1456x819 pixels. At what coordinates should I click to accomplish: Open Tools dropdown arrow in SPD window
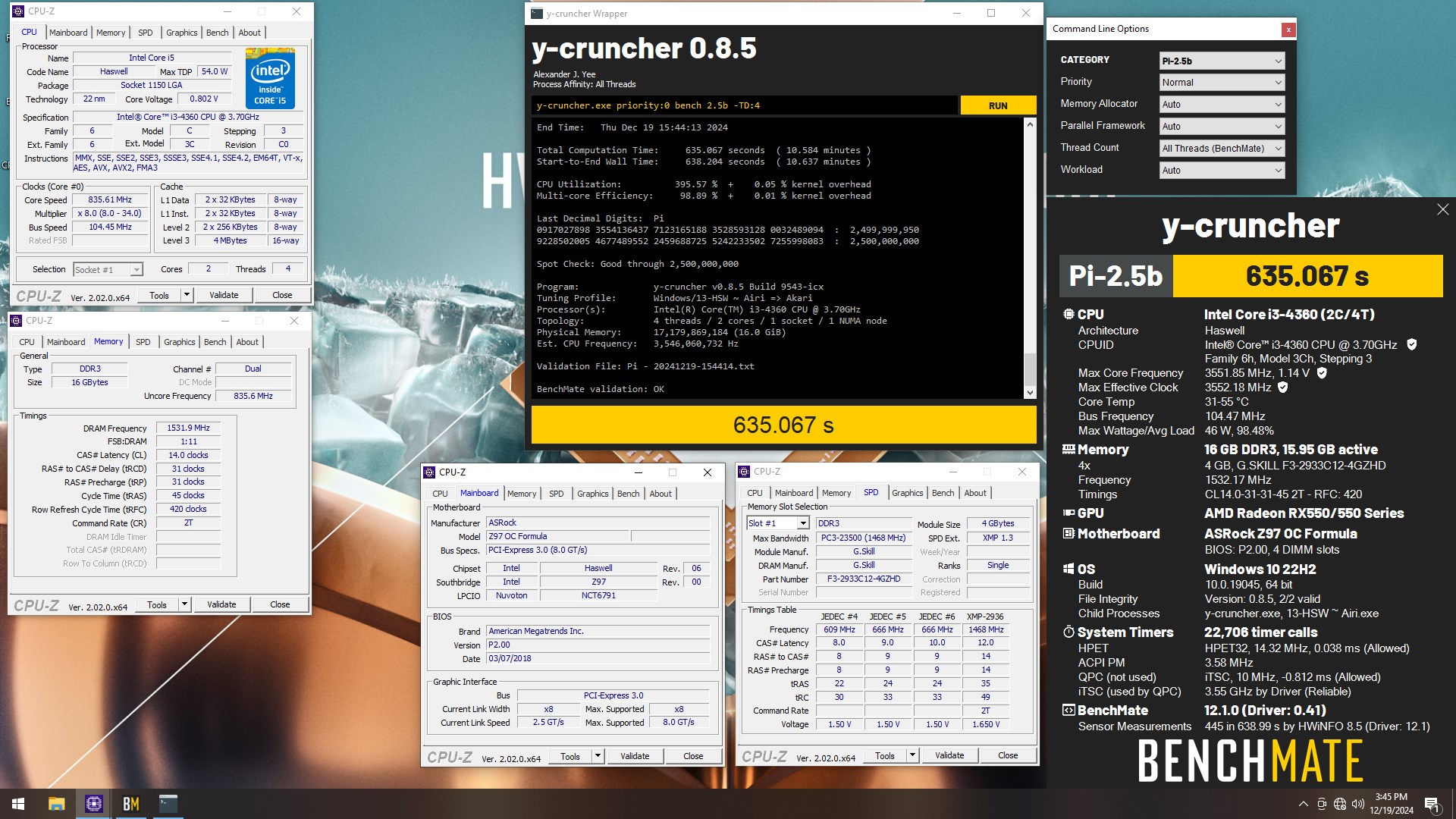point(912,755)
